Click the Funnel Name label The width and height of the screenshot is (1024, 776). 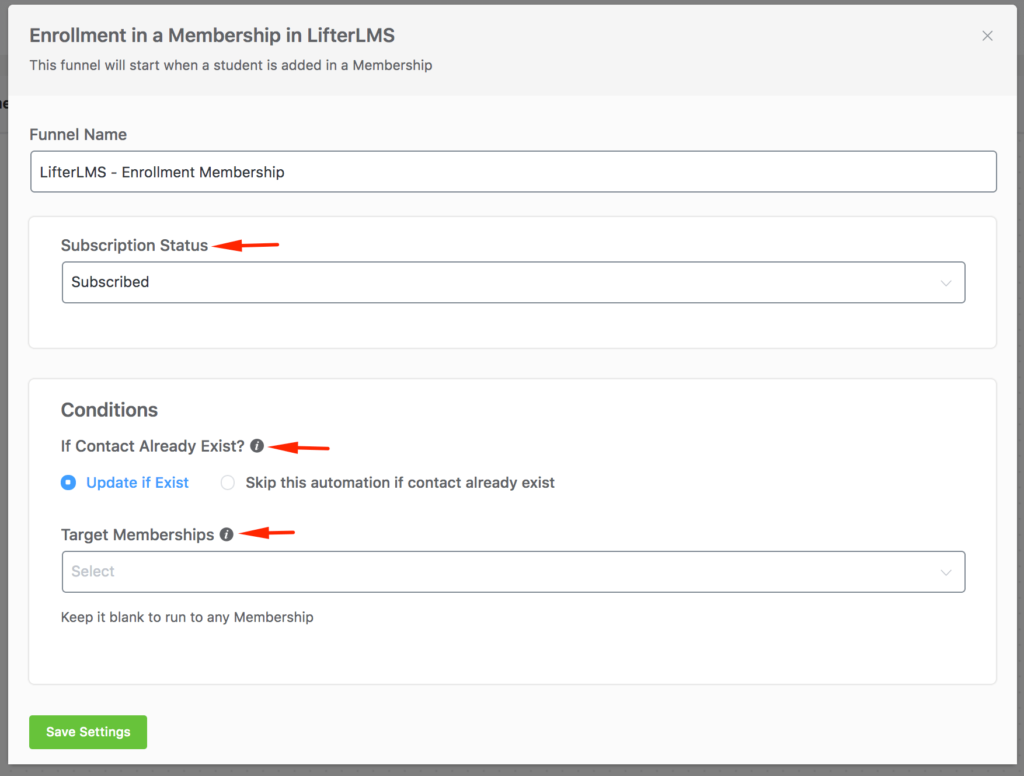tap(78, 135)
